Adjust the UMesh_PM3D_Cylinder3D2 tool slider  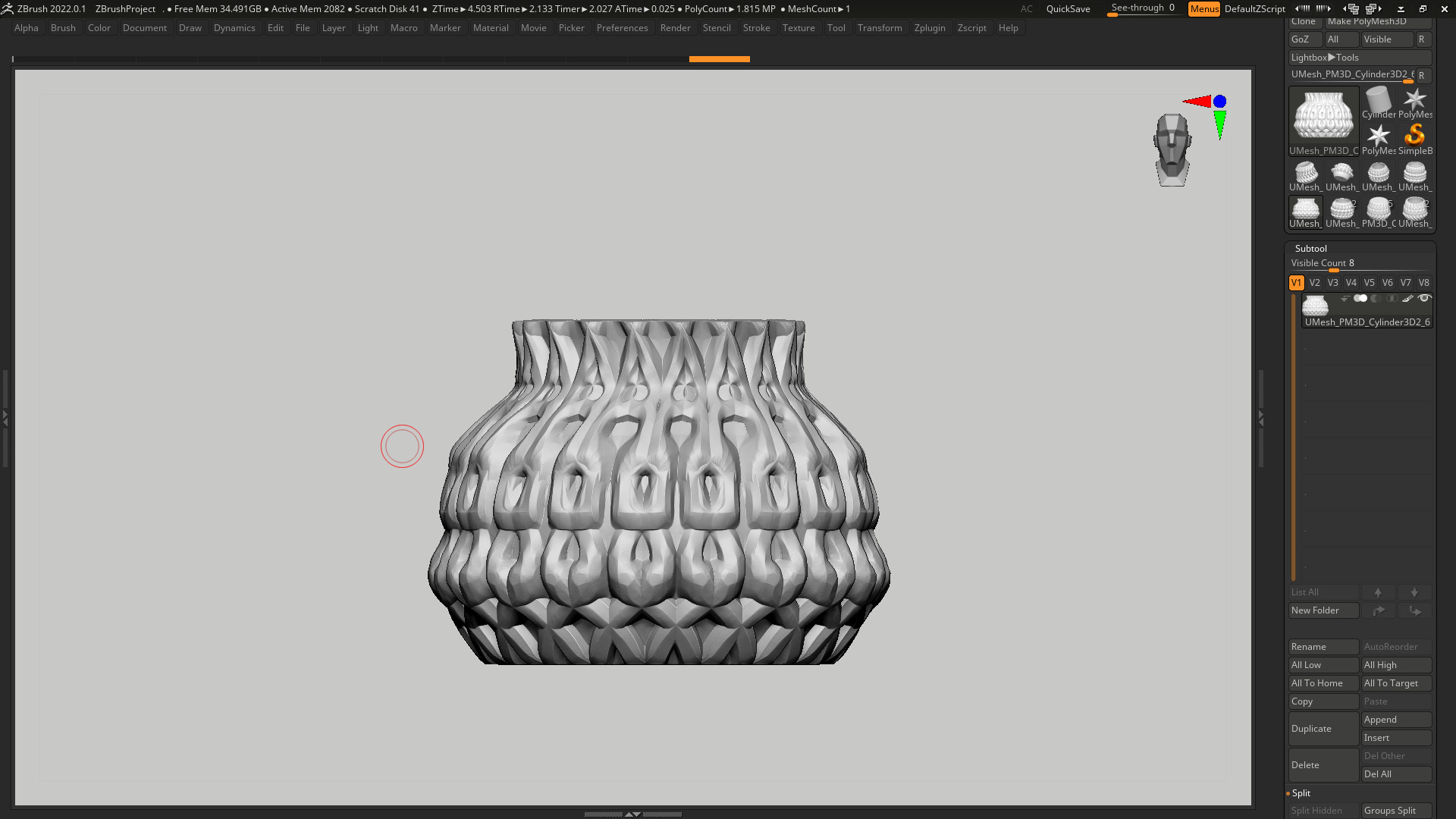(x=1351, y=75)
